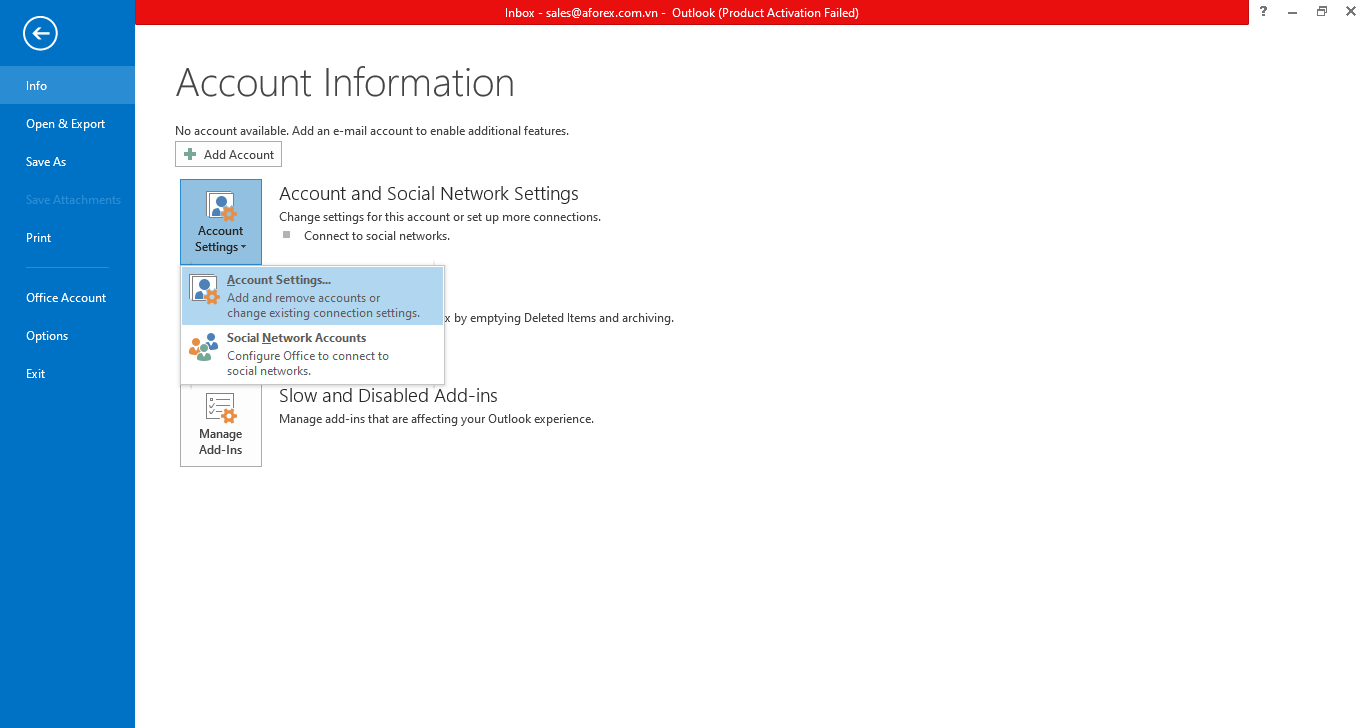
Task: Open the Help question mark icon
Action: [x=1264, y=12]
